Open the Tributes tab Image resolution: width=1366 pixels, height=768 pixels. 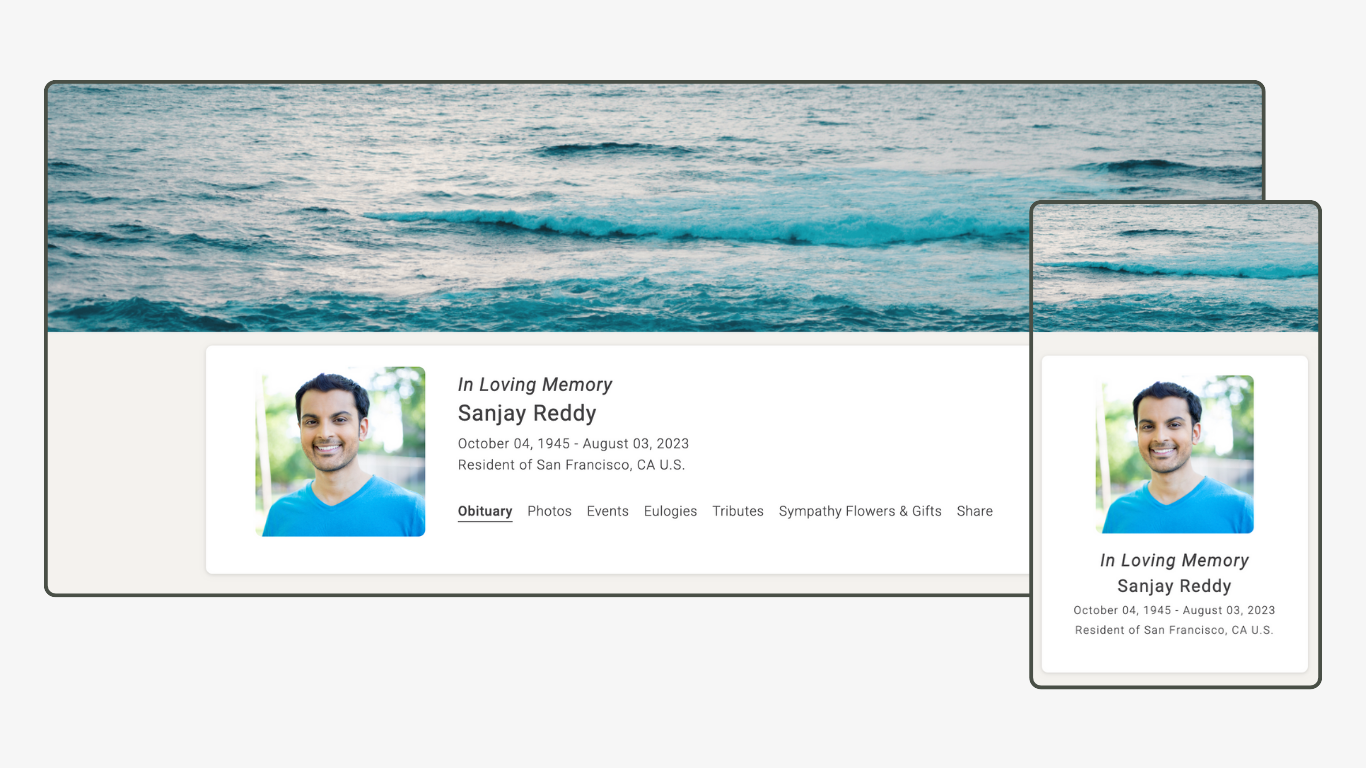738,511
